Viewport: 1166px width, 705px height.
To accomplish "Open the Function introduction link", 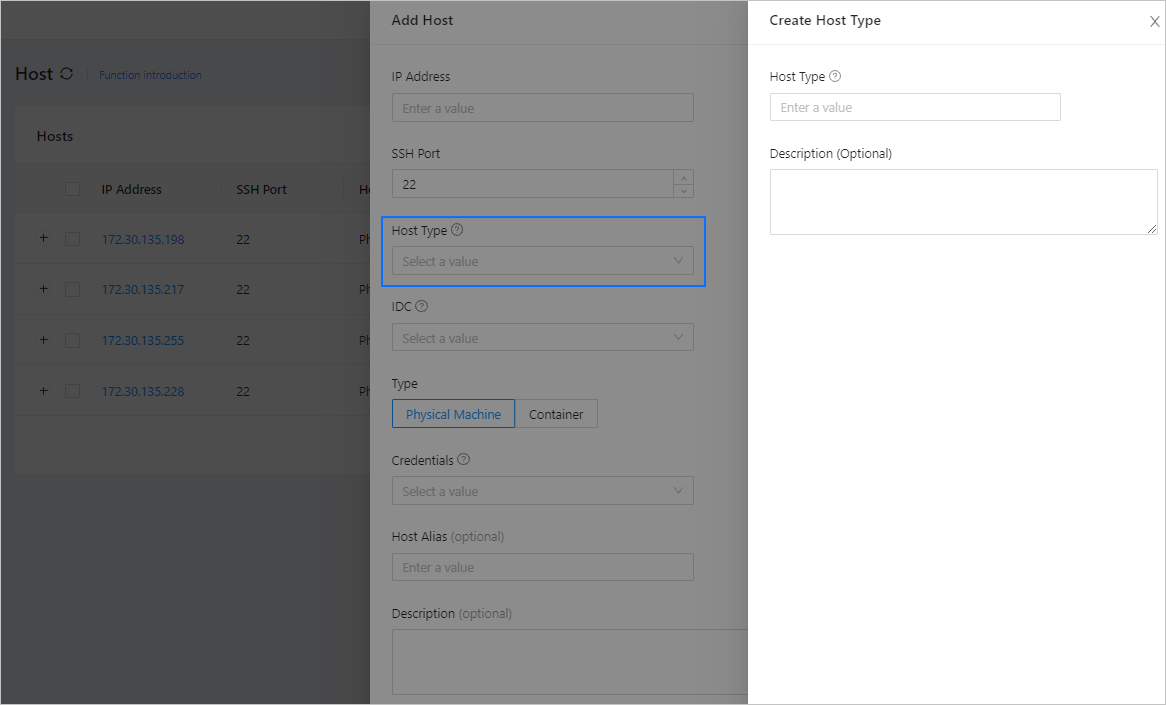I will tap(150, 75).
